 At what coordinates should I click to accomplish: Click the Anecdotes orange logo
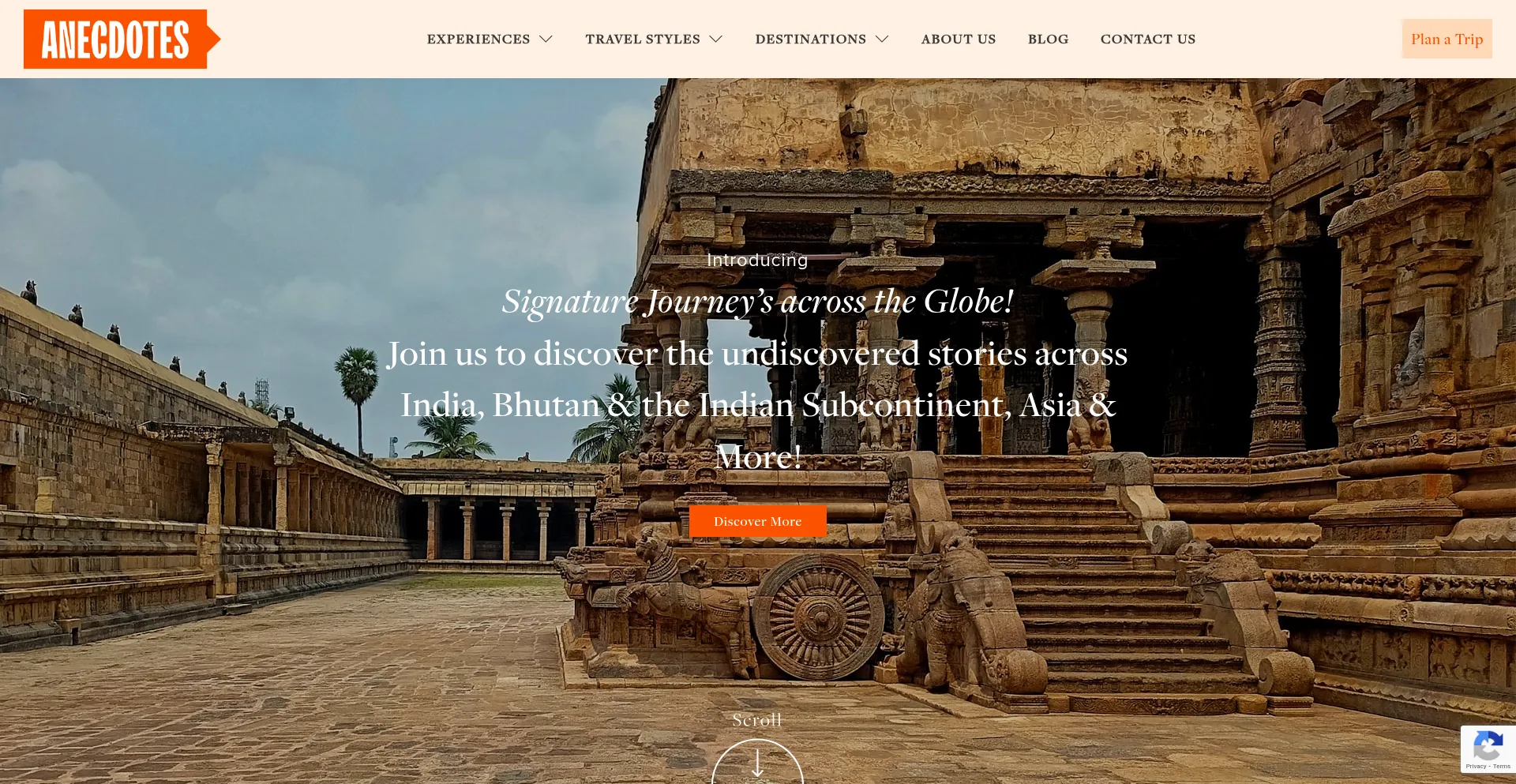tap(122, 39)
